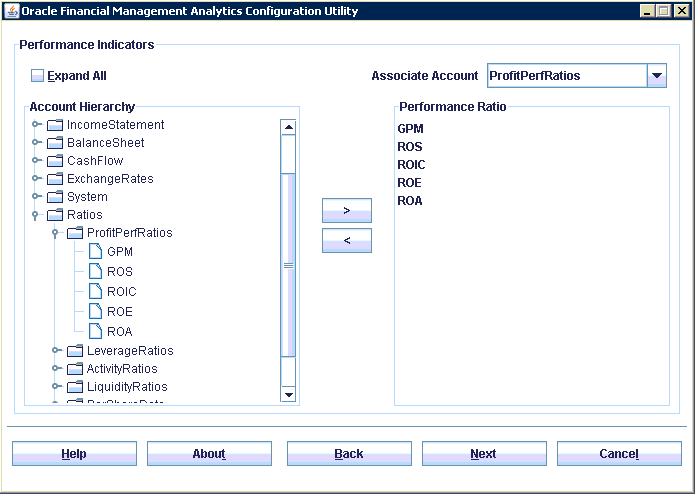
Task: Enable the Expand All checkbox
Action: point(37,76)
